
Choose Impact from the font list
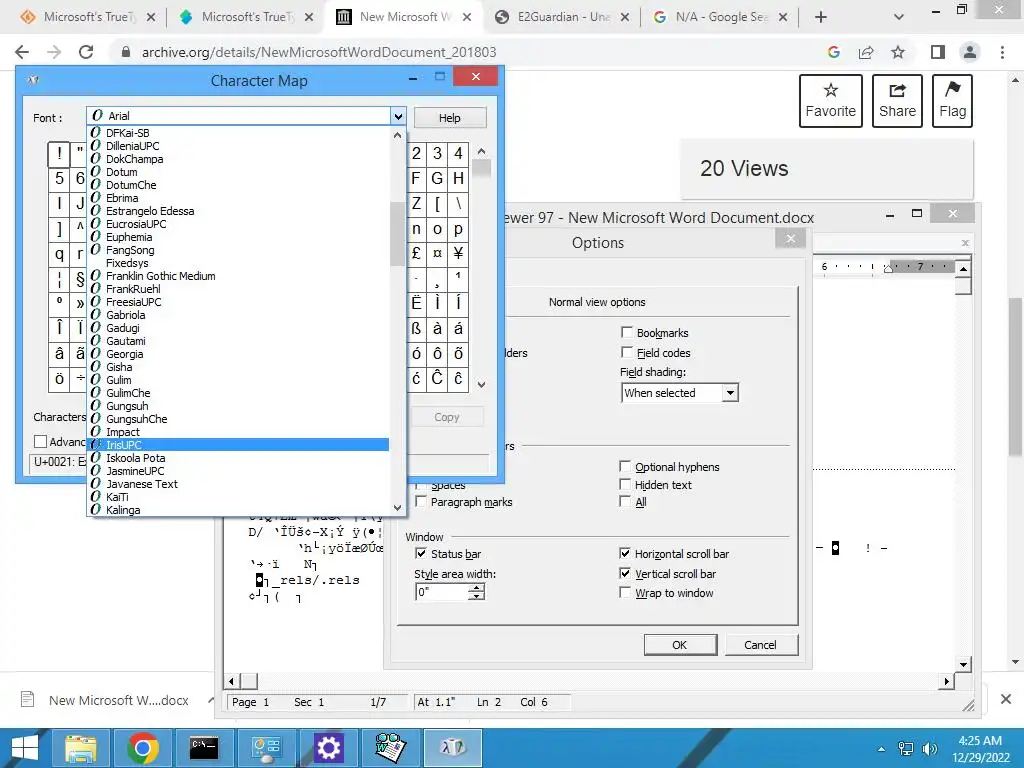238,432
